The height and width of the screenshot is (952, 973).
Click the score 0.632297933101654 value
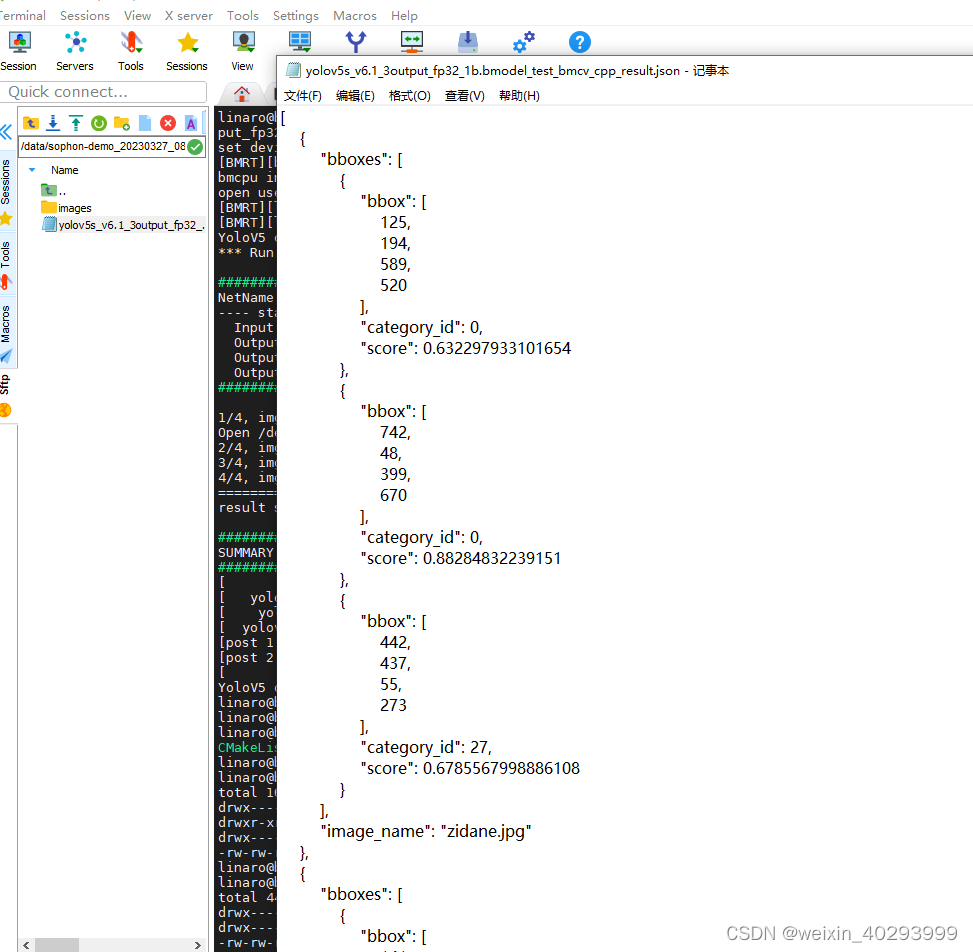496,348
